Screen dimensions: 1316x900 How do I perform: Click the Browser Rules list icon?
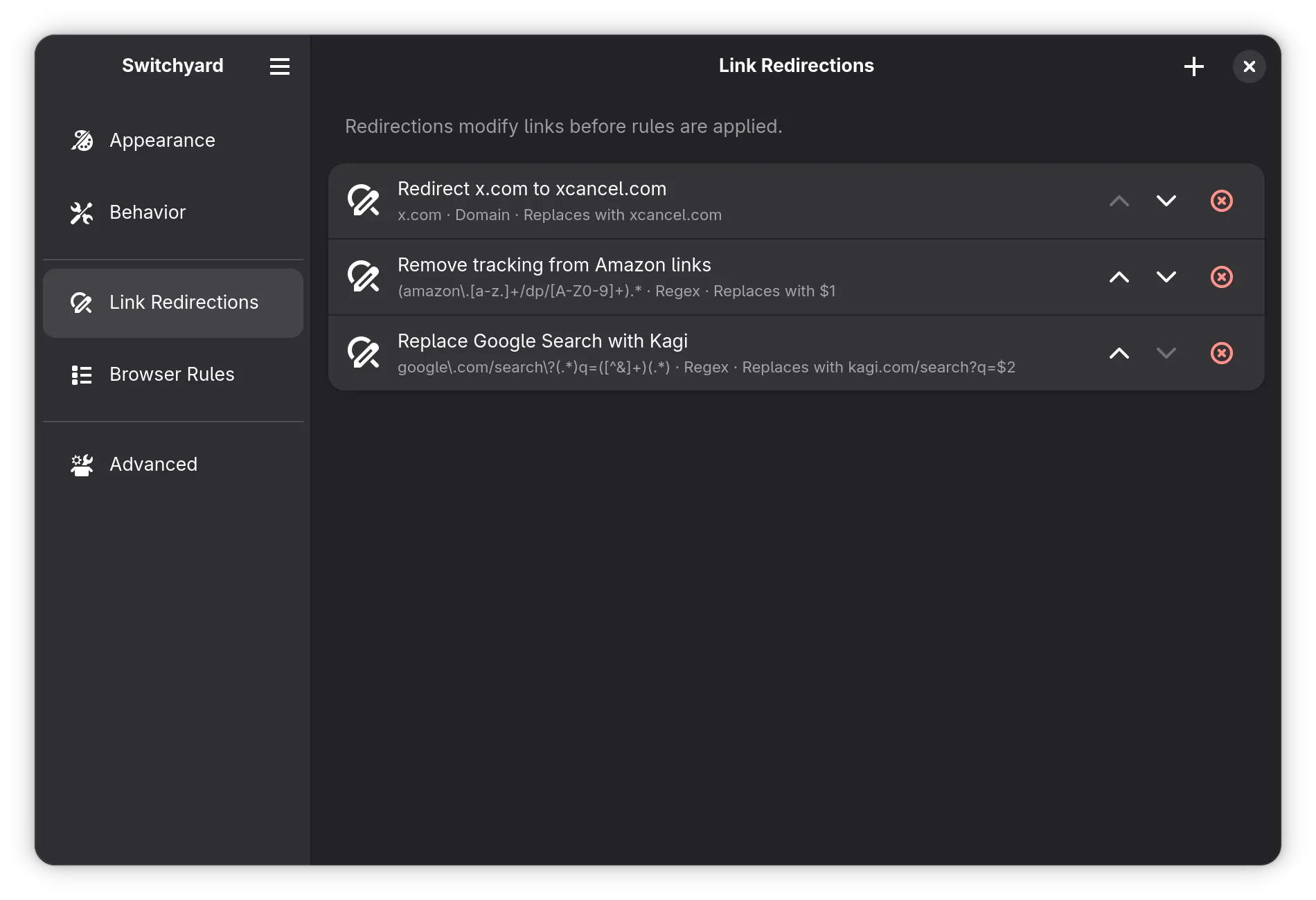82,375
